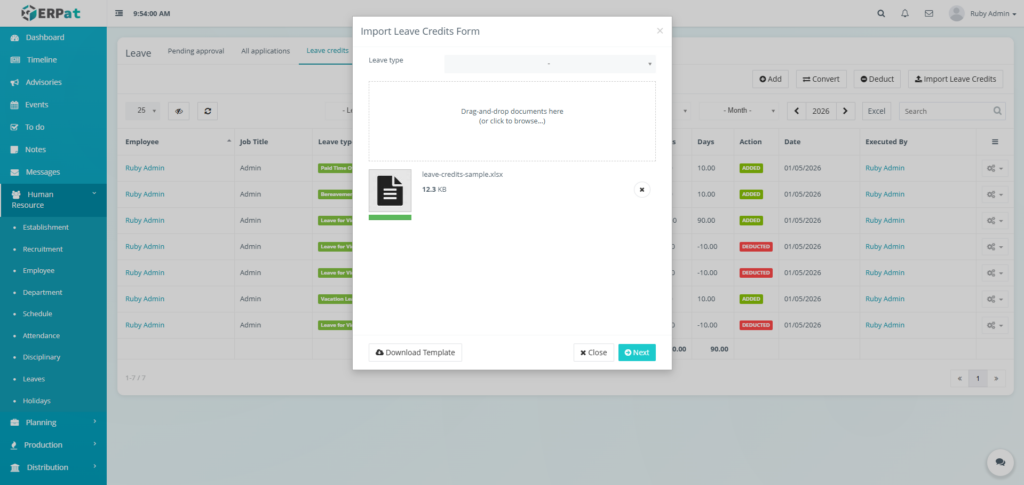Expand the Distribution menu
This screenshot has height=485, width=1024.
[x=53, y=467]
